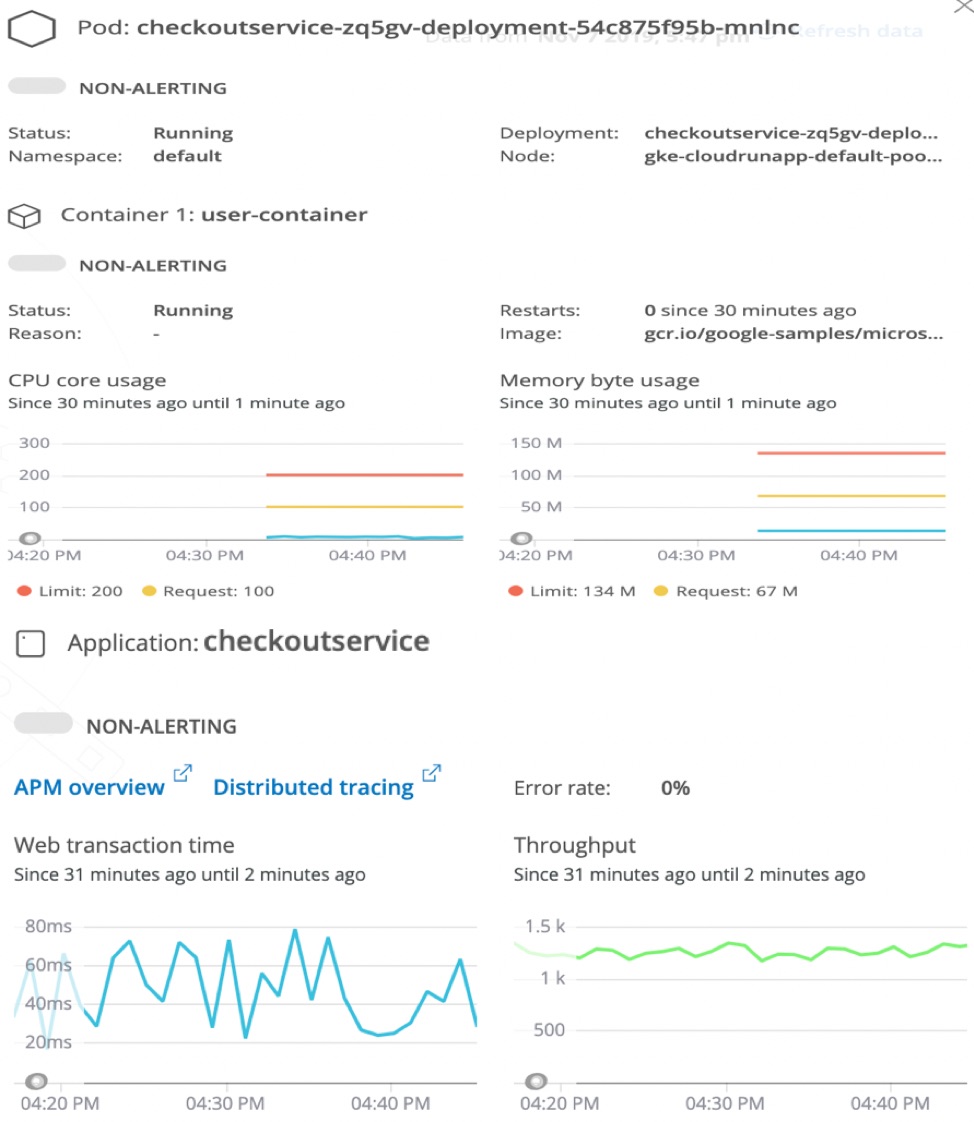Toggle the yellow Memory Request: 67 M legend
The height and width of the screenshot is (1122, 974).
(726, 591)
